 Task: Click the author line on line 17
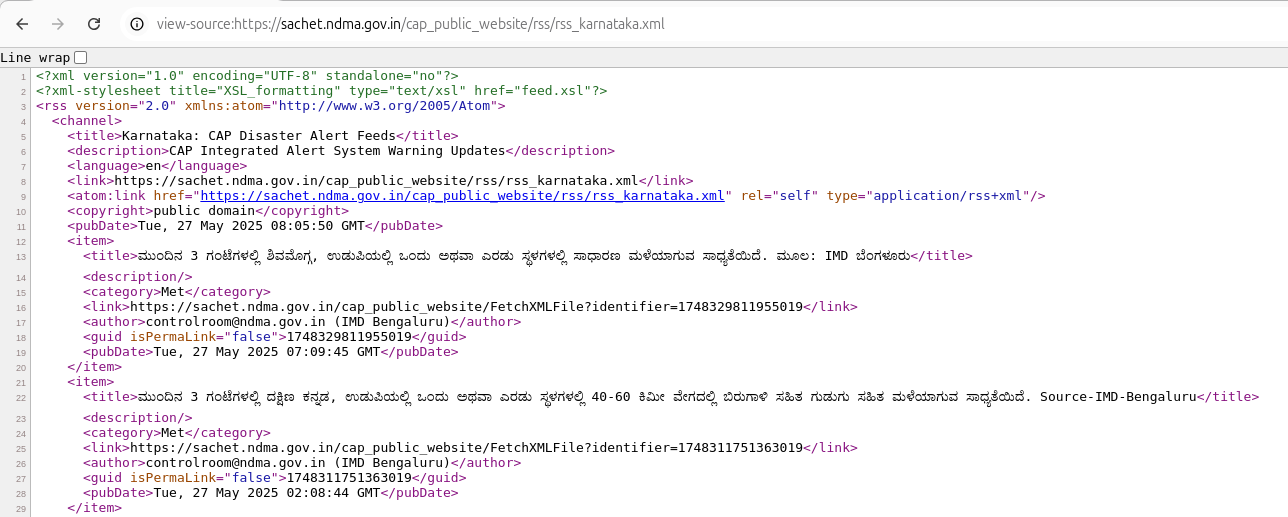pos(302,322)
